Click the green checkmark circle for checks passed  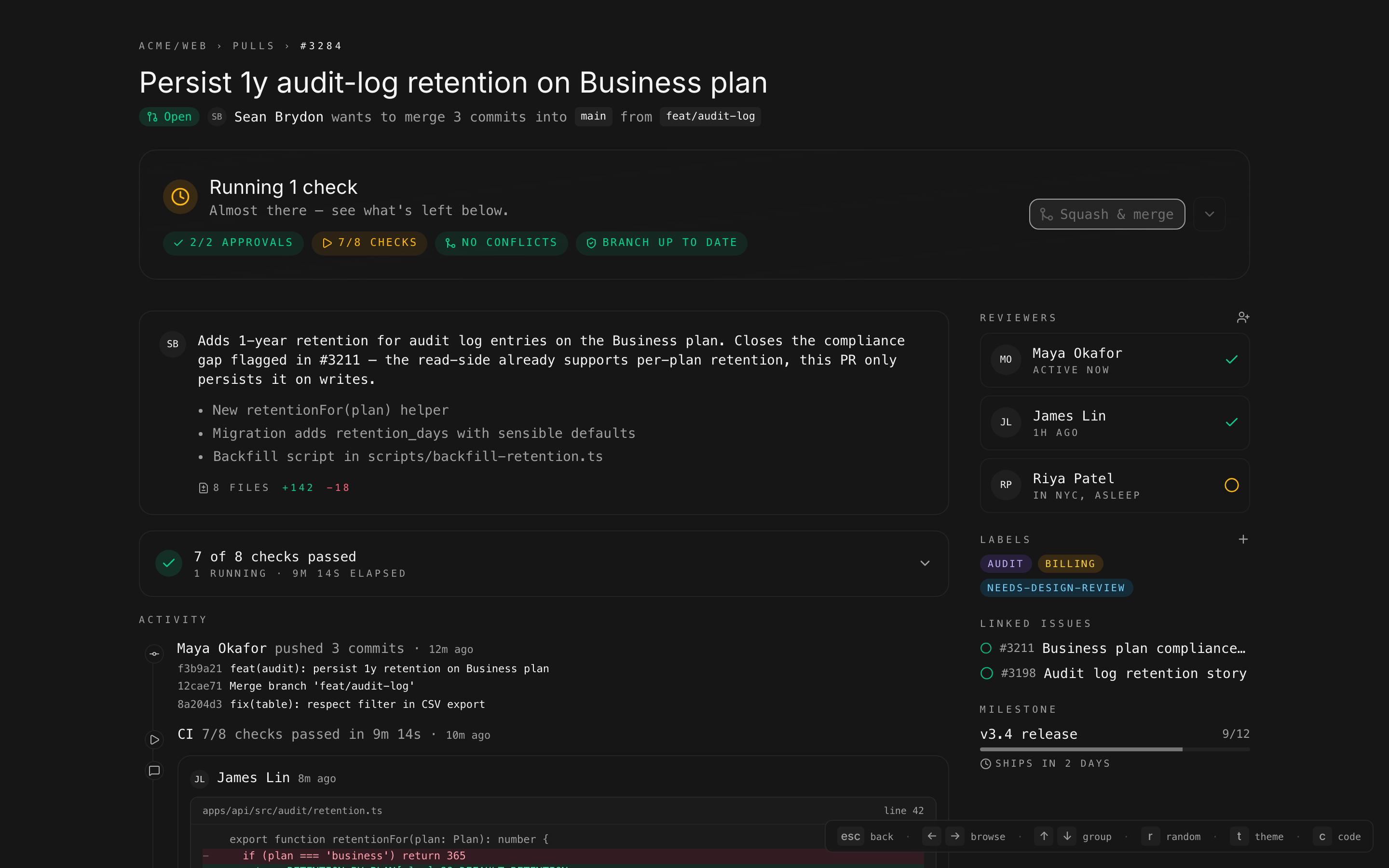[169, 563]
